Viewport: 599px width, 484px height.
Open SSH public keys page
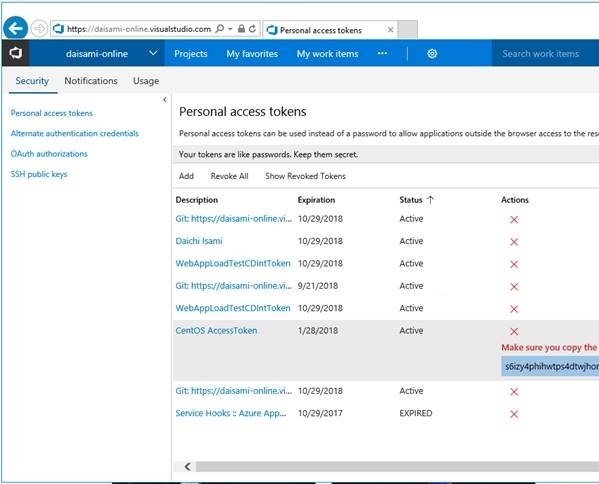(39, 174)
